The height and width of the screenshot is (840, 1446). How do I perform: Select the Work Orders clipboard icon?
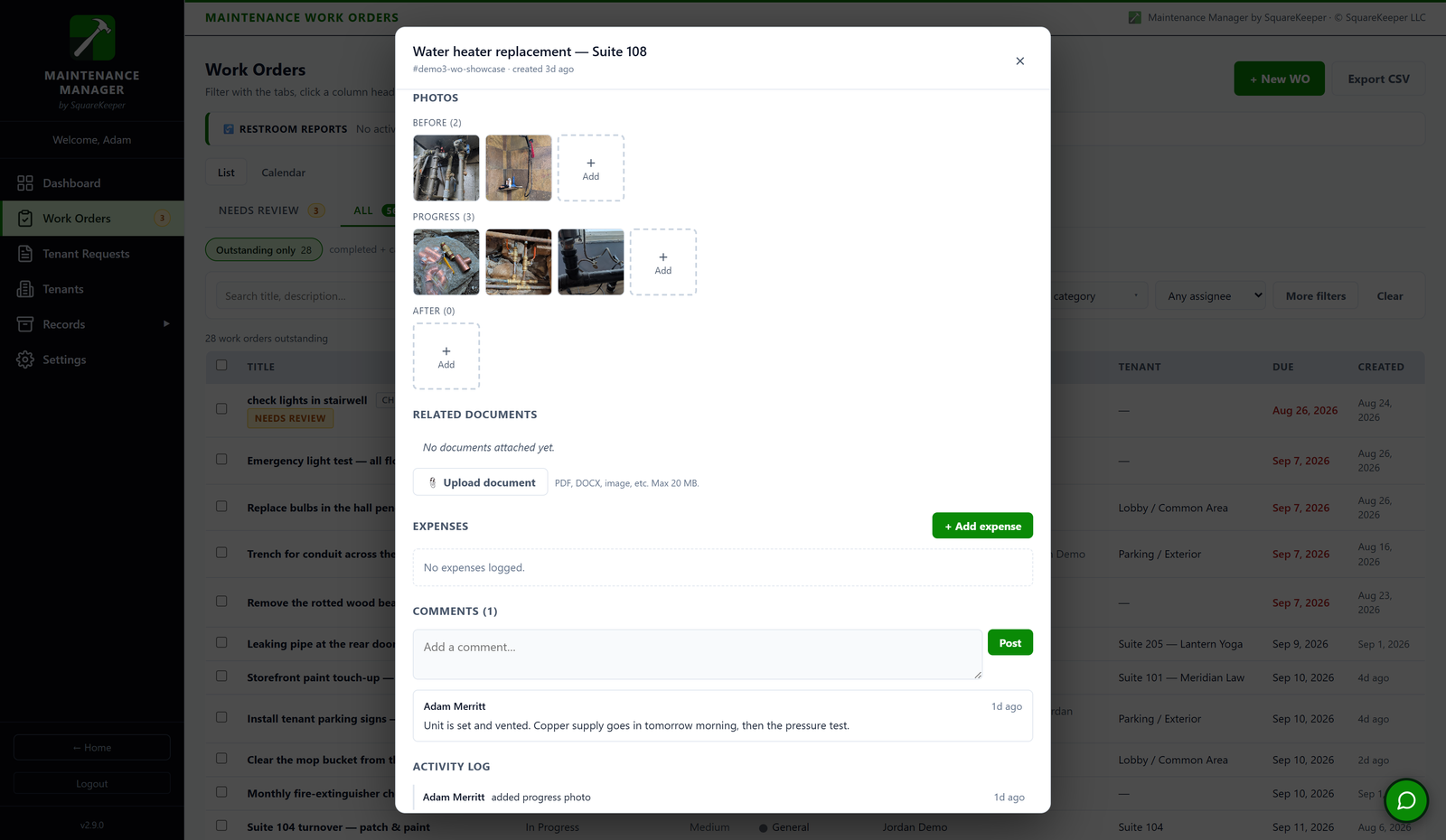tap(25, 219)
